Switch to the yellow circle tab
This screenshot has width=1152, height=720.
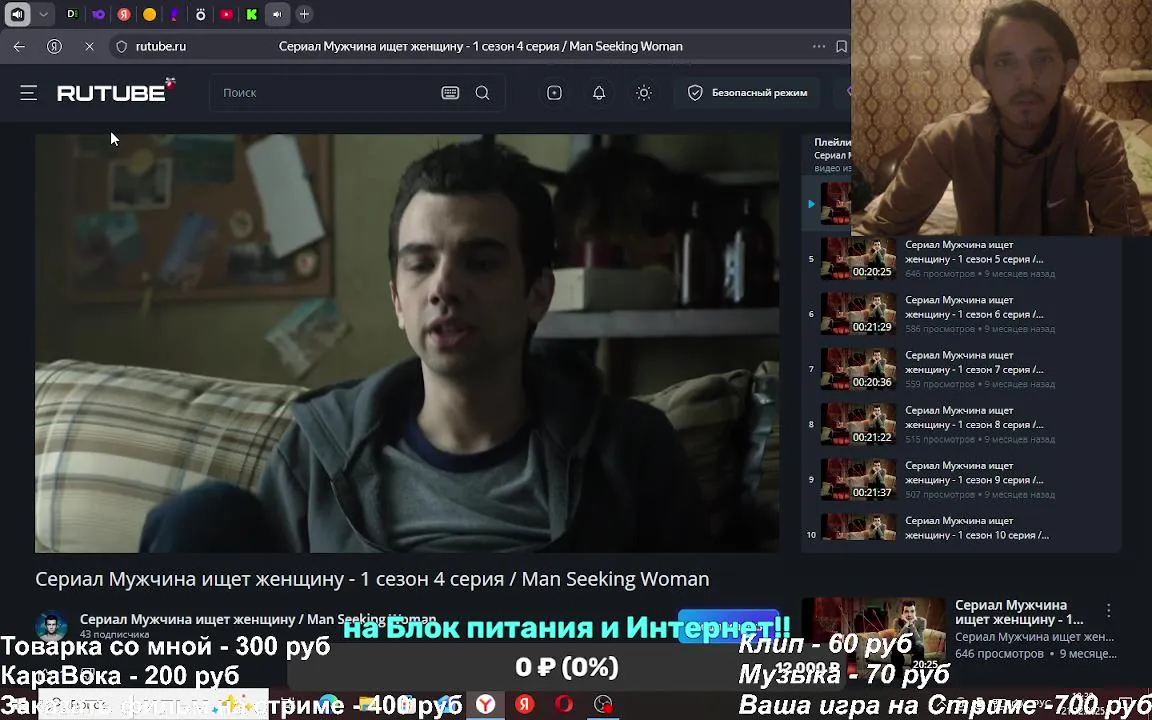click(150, 14)
